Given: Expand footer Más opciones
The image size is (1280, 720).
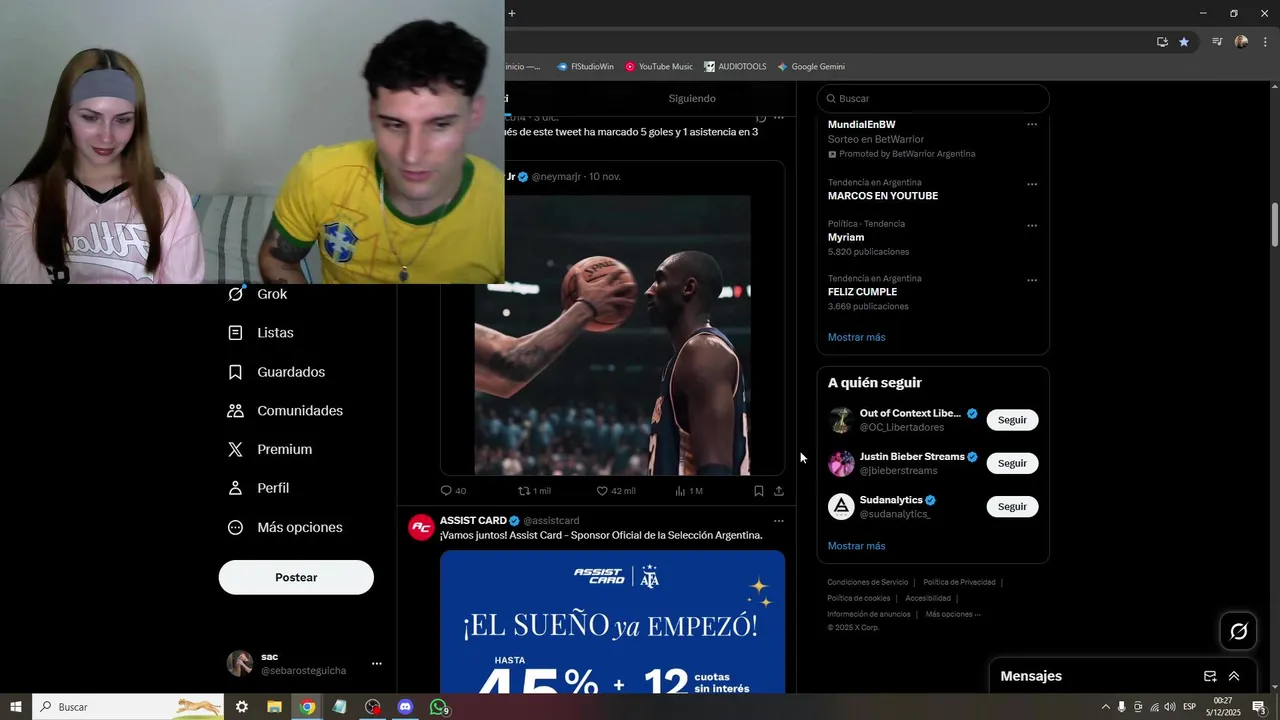Looking at the screenshot, I should [x=953, y=614].
